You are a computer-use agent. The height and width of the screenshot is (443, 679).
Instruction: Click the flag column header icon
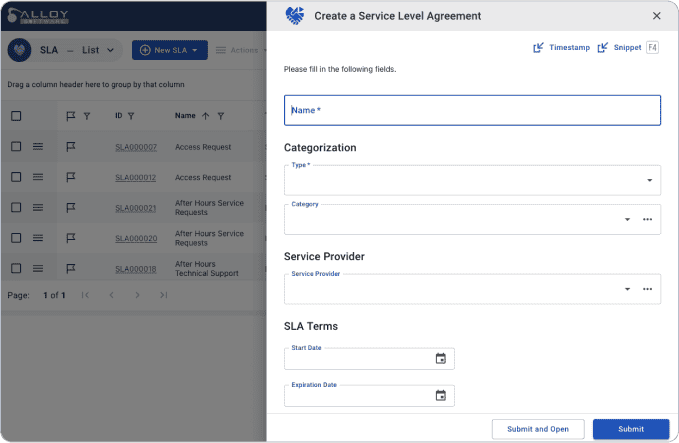click(x=71, y=116)
